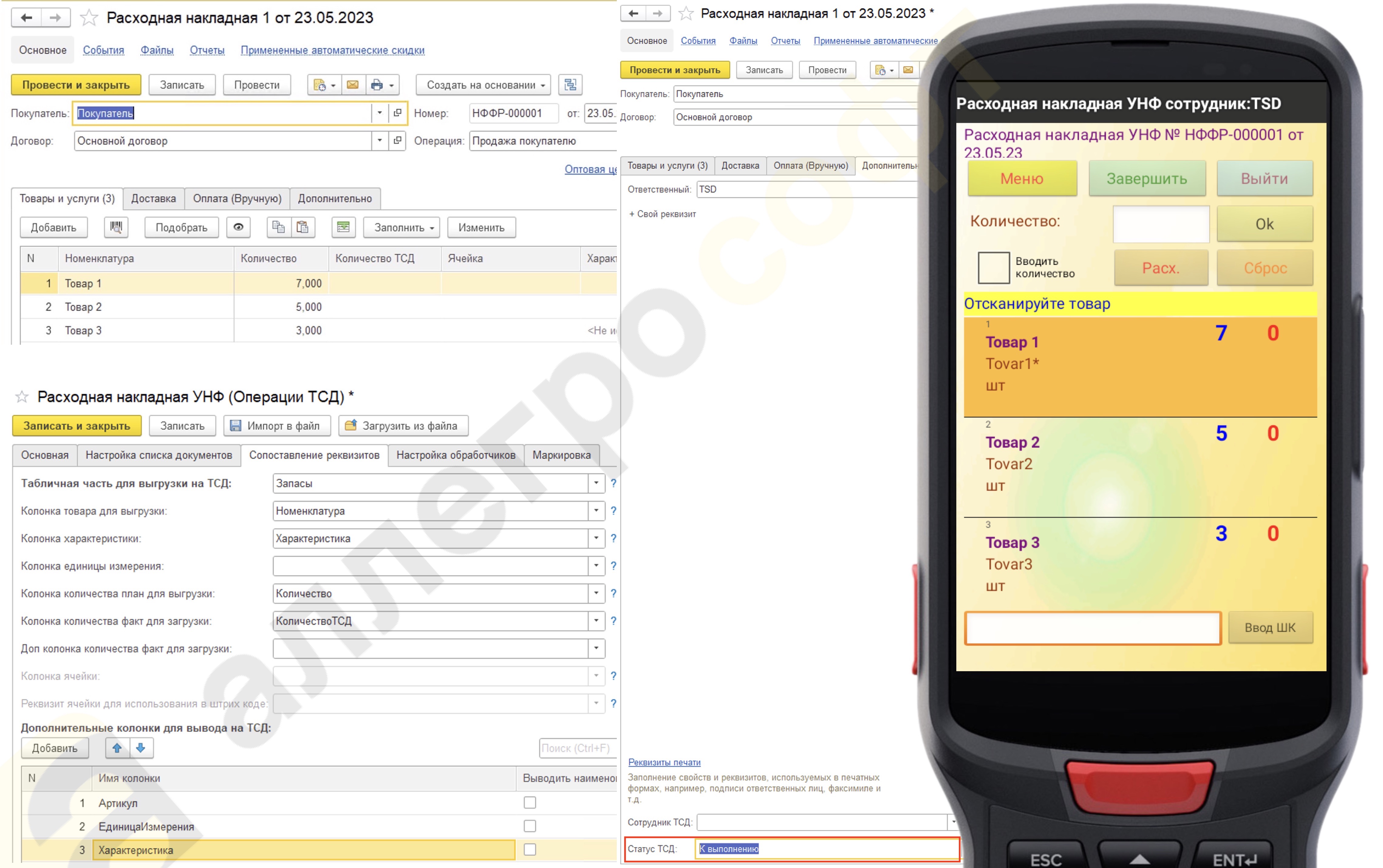The height and width of the screenshot is (868, 1383).
Task: Open document structure icon beside Создать на основании
Action: point(570,85)
